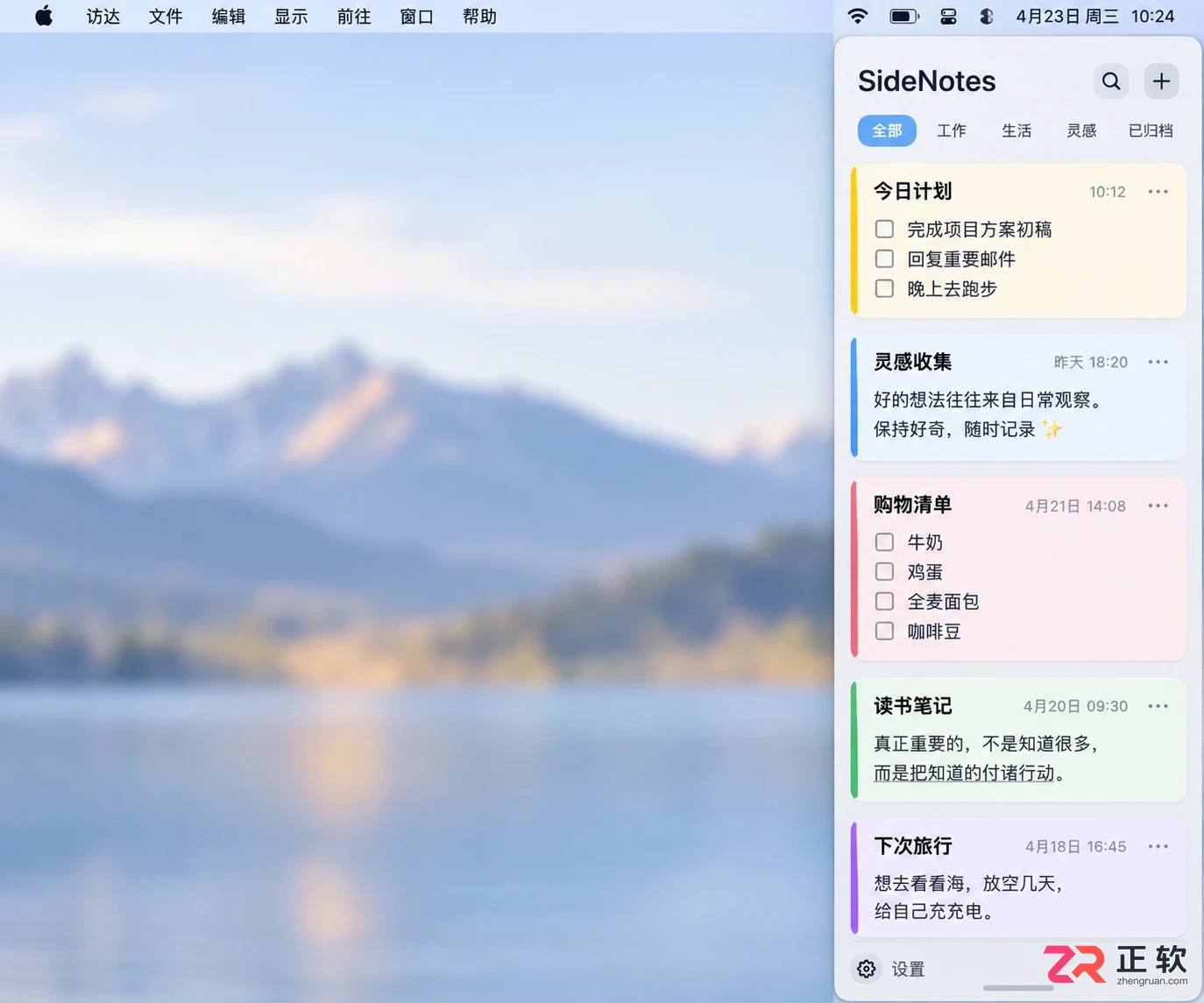Tick the 牛奶 checkbox
The width and height of the screenshot is (1204, 1003).
point(885,542)
